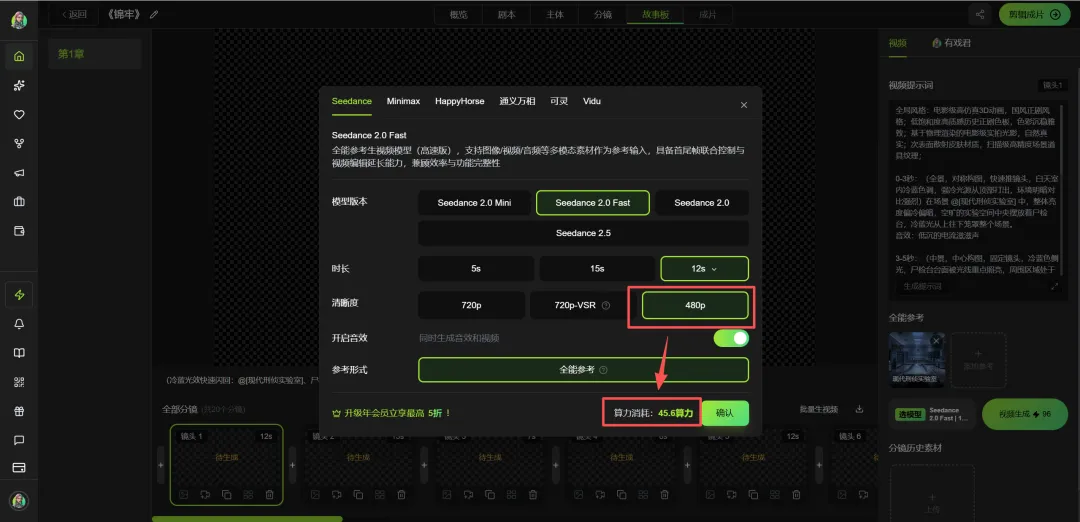The image size is (1080, 522).
Task: Open the 概览 top navigation tab
Action: (458, 14)
